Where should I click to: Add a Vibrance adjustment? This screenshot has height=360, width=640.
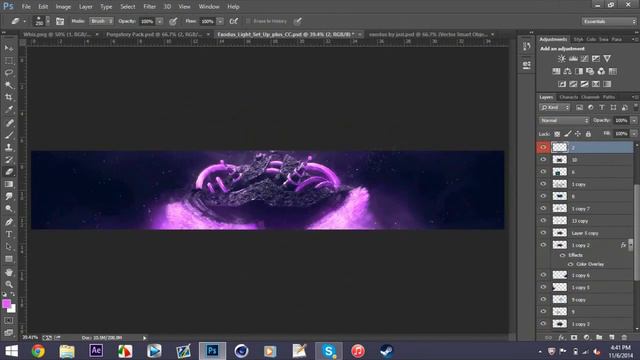coord(607,59)
